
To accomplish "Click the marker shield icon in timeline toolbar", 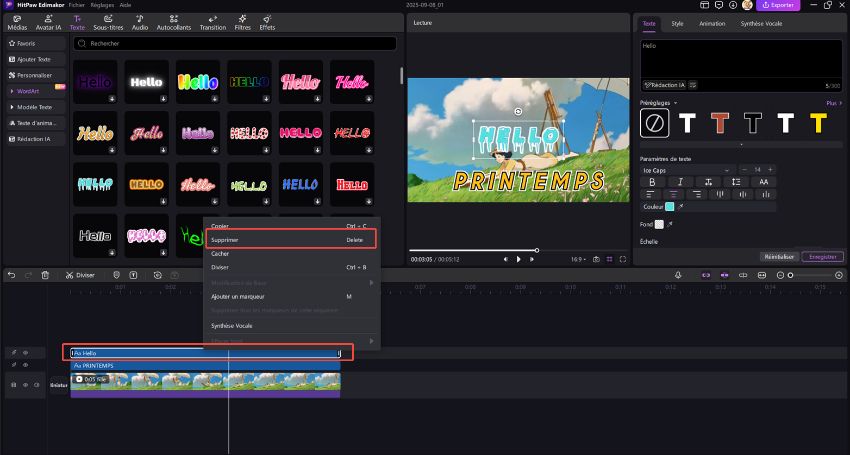I will [116, 275].
